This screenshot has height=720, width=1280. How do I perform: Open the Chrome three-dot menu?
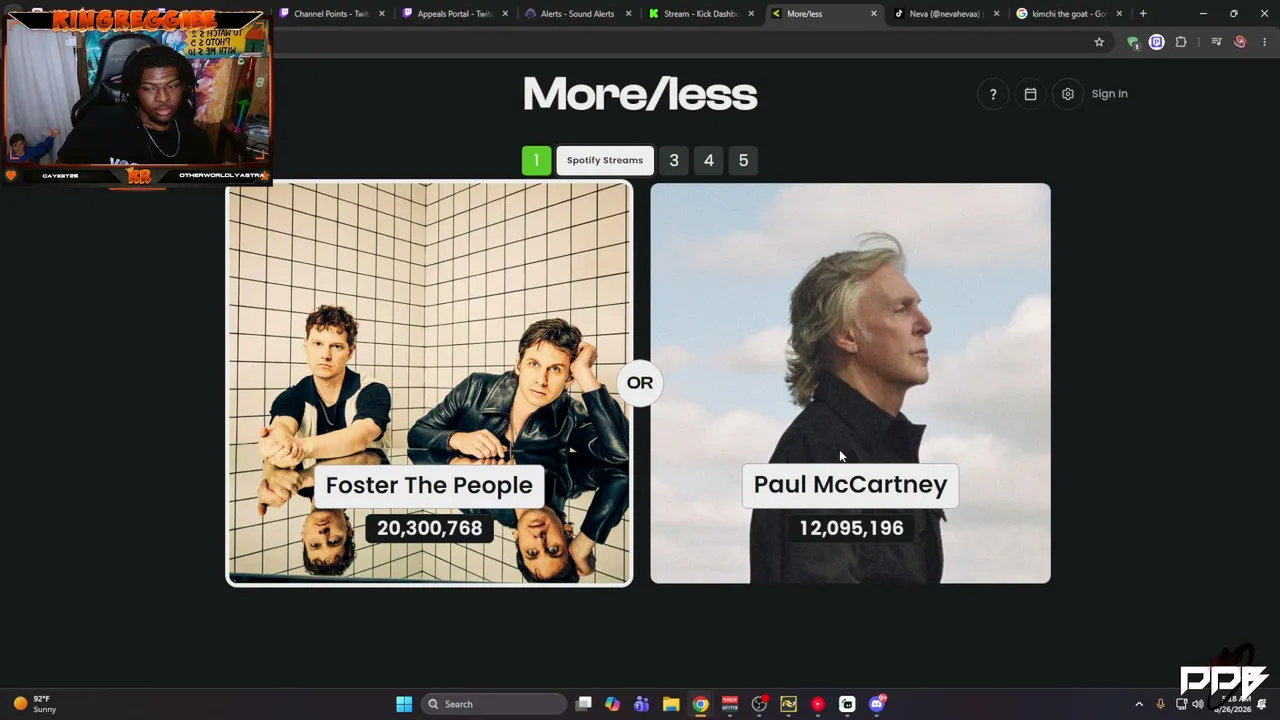click(1264, 42)
